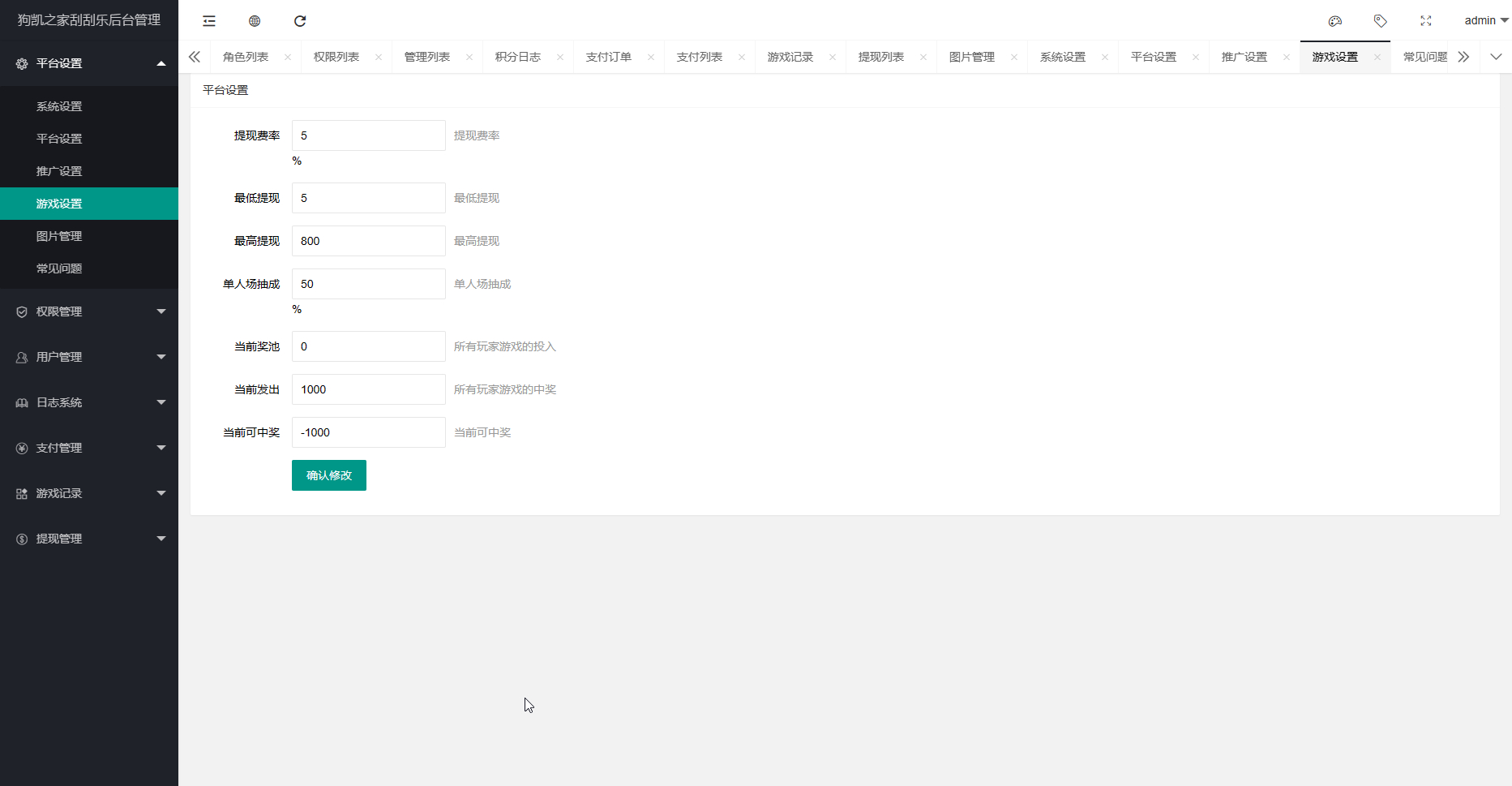
Task: Open 系统设置 in the sidebar
Action: (89, 106)
